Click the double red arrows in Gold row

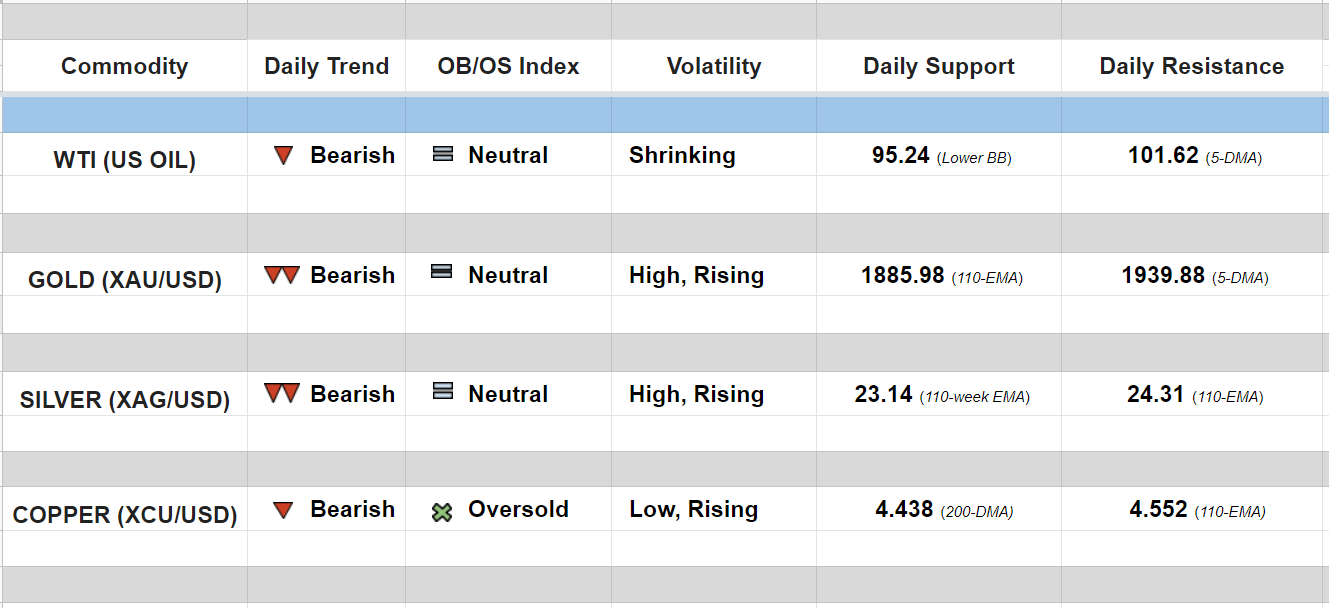click(282, 275)
